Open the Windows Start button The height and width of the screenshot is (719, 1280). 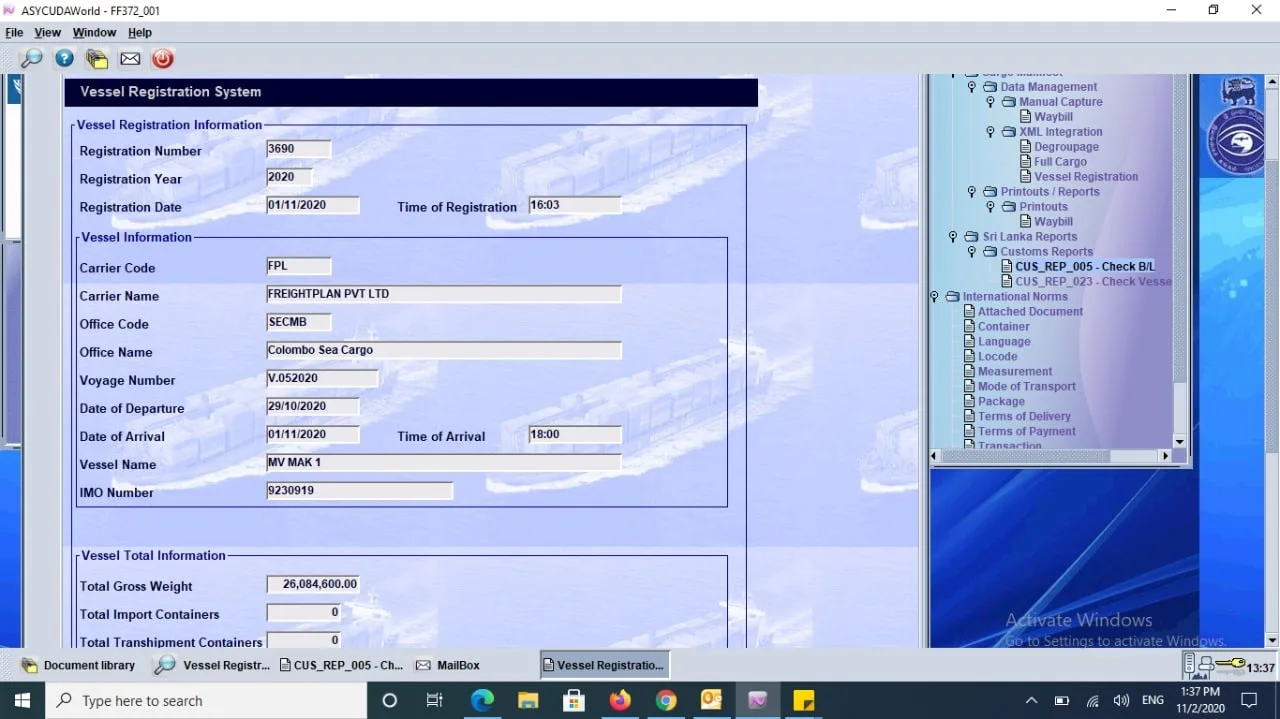click(x=22, y=700)
